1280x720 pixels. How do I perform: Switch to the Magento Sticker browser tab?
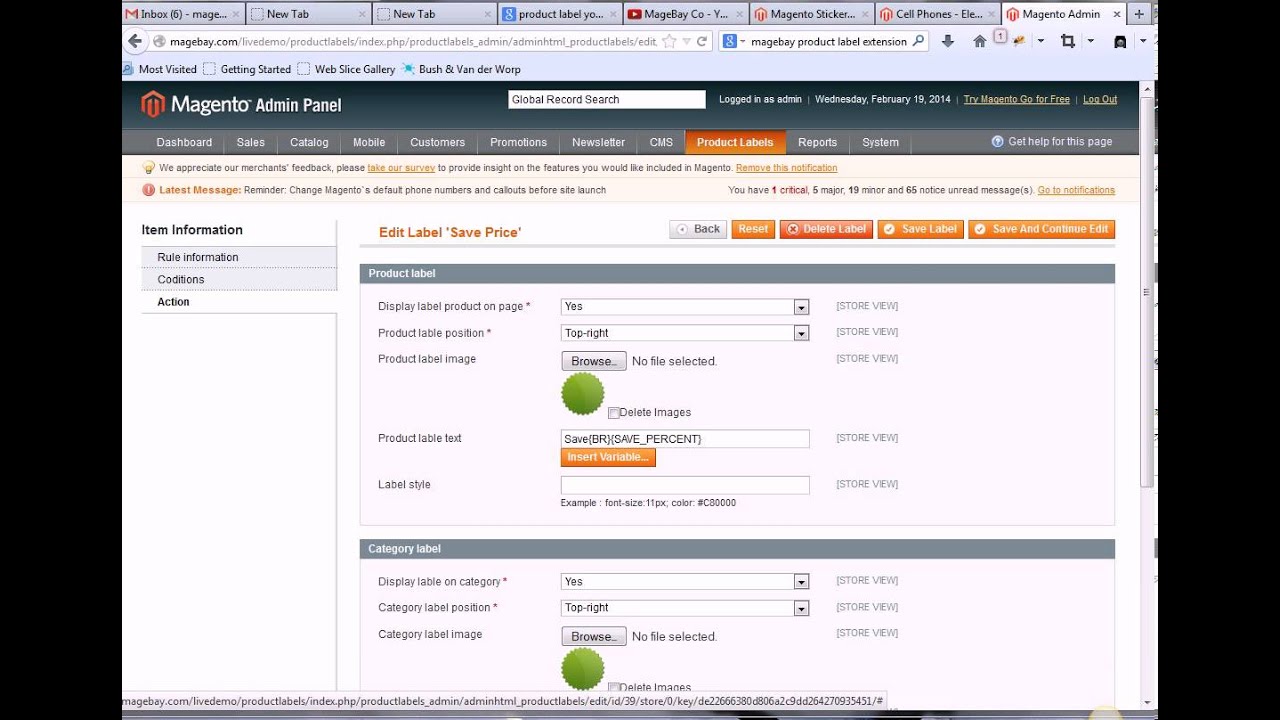(x=810, y=14)
